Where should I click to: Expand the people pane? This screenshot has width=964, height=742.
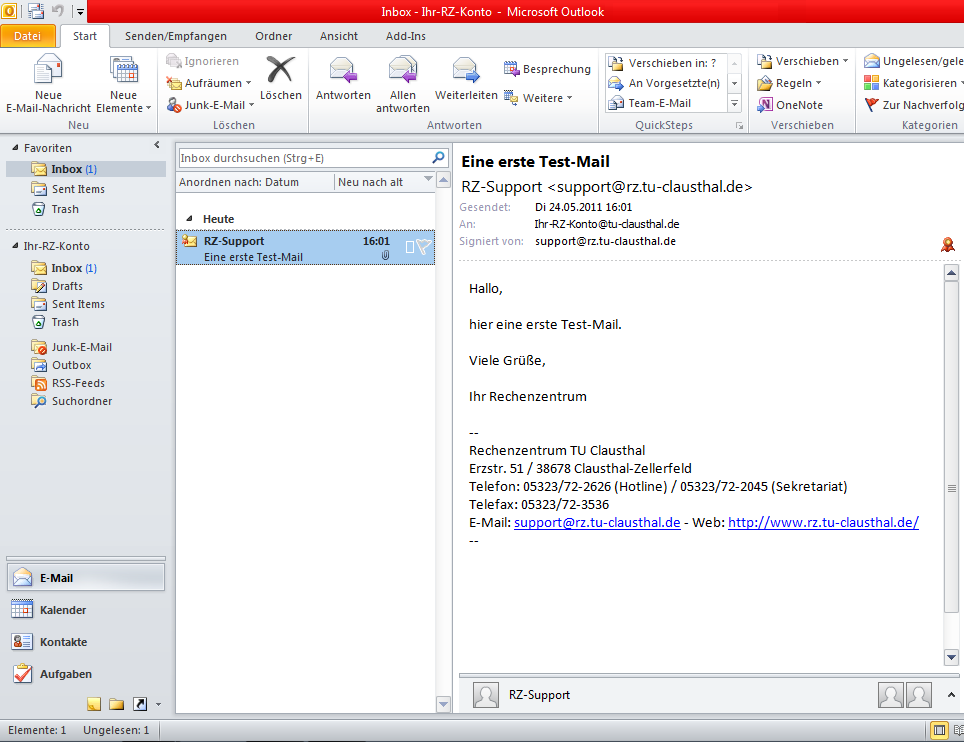click(951, 695)
